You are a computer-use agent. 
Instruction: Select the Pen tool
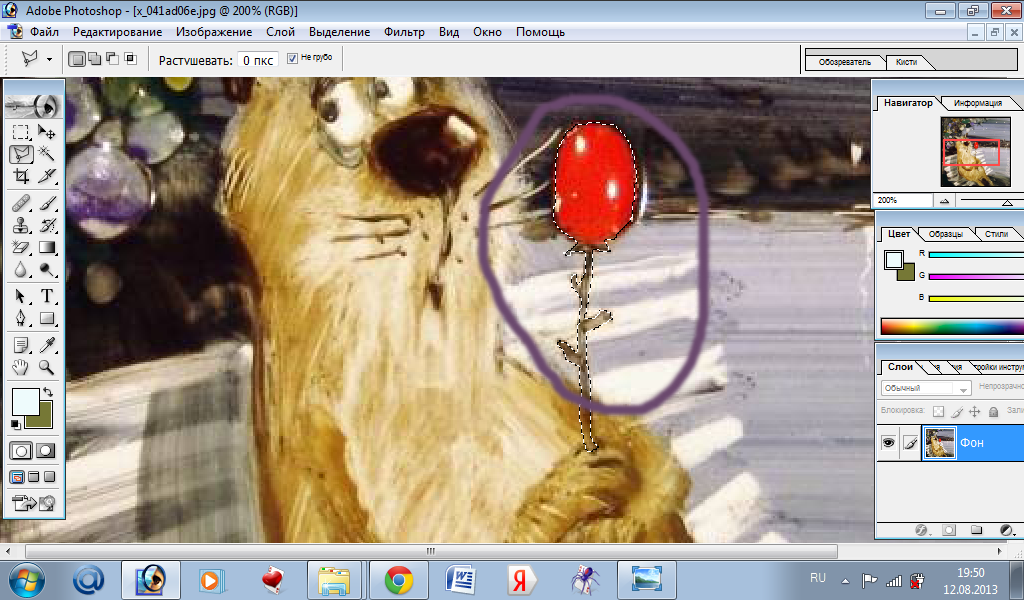(x=21, y=319)
